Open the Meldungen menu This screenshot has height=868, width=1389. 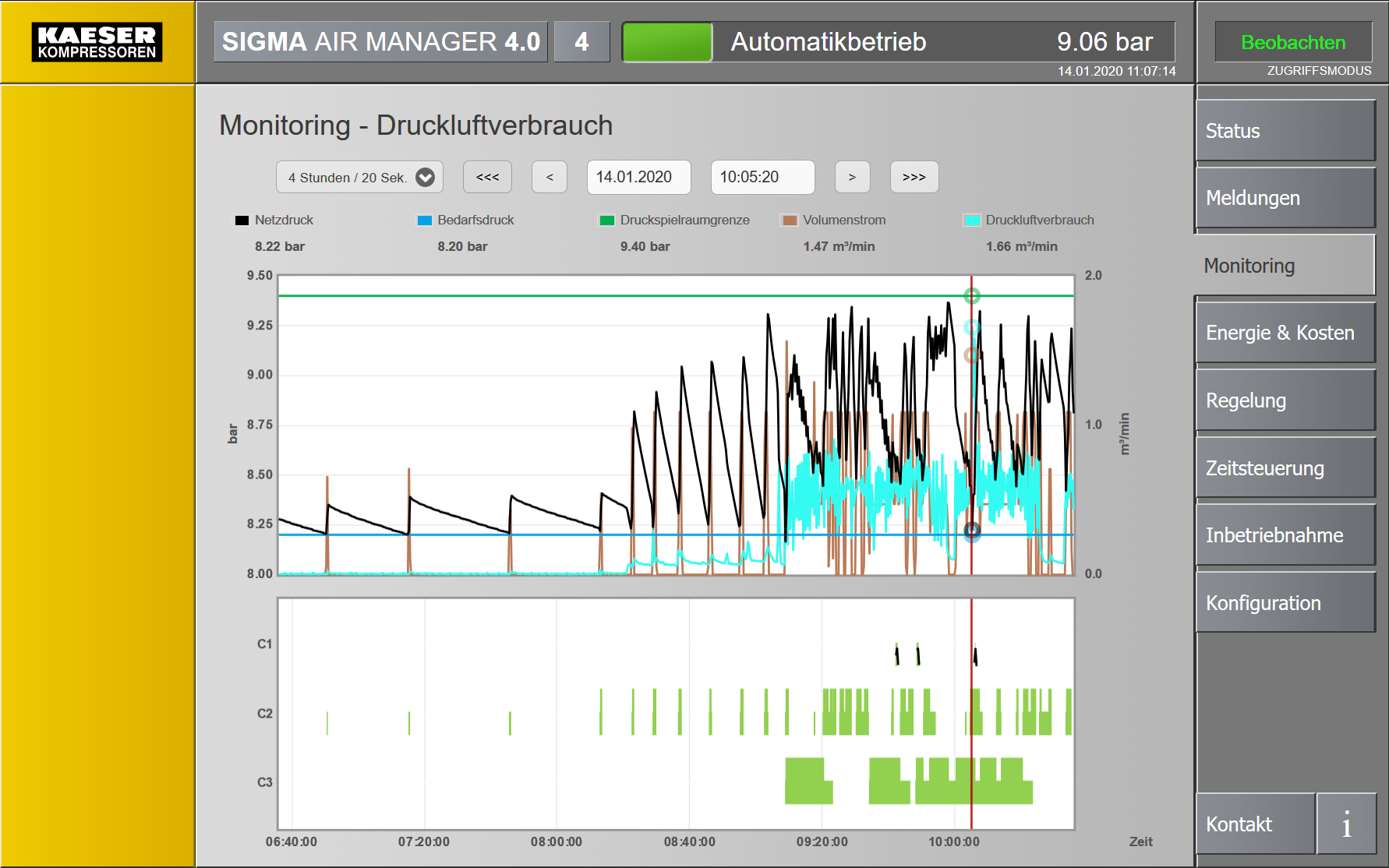pos(1285,198)
